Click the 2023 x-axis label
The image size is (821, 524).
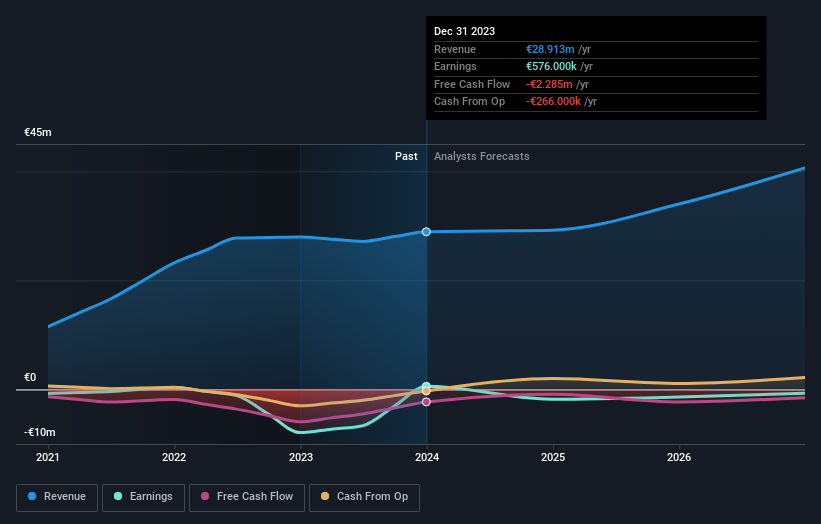301,457
